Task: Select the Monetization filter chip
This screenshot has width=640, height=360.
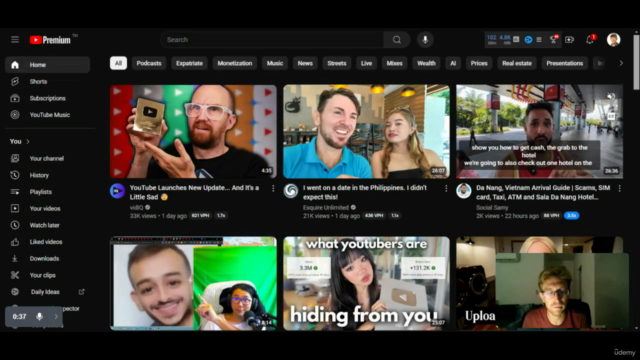Action: 235,63
